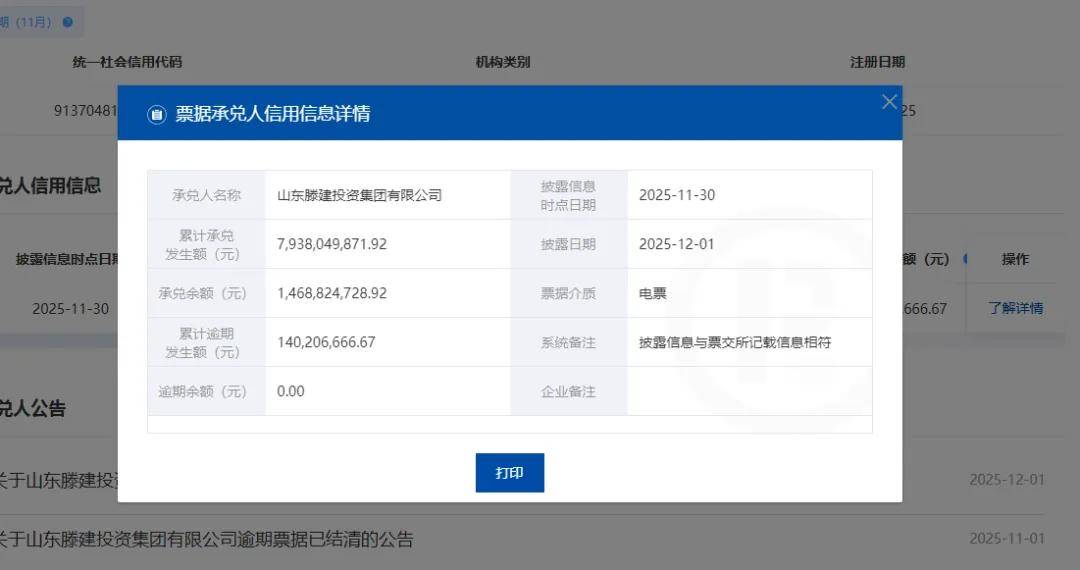1080x570 pixels.
Task: Click the empty 企业备注 value cell
Action: 748,391
